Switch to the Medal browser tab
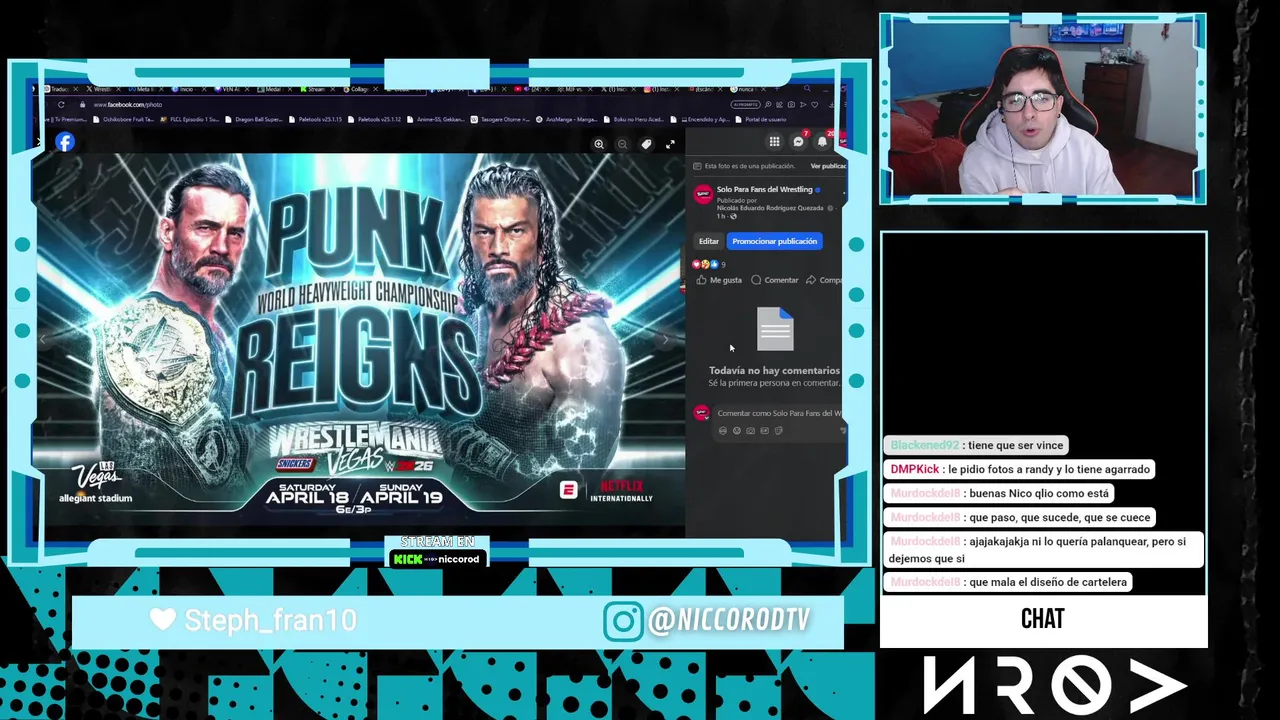This screenshot has height=720, width=1280. [x=277, y=89]
